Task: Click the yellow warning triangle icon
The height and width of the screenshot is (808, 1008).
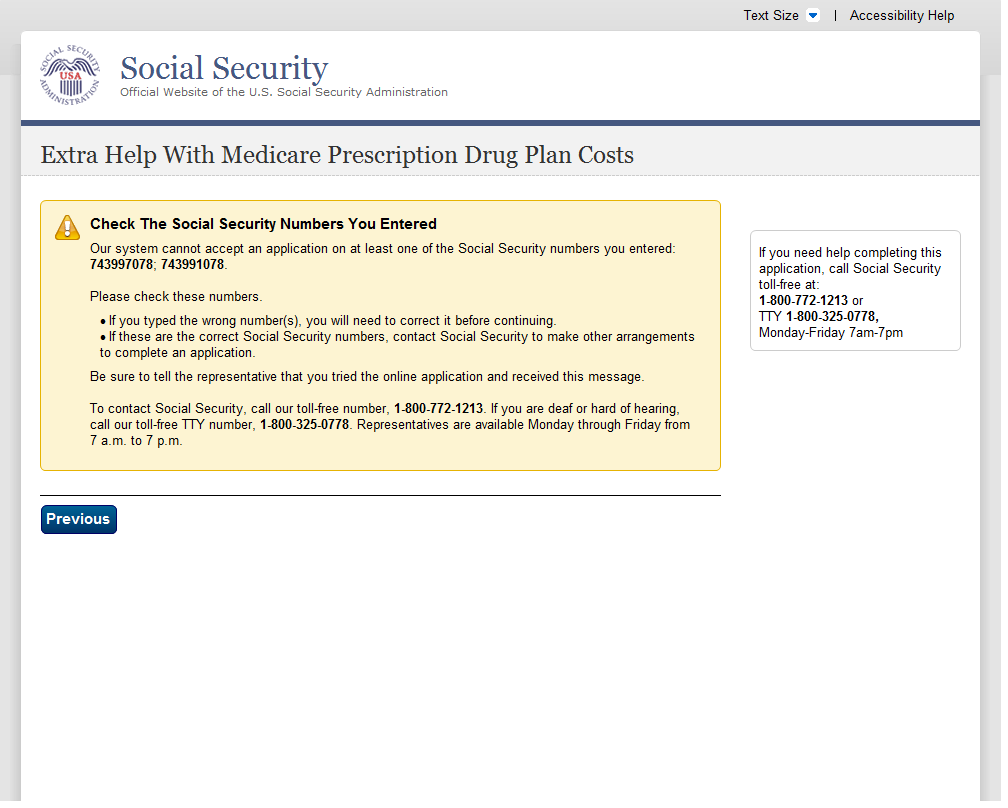Action: coord(67,228)
